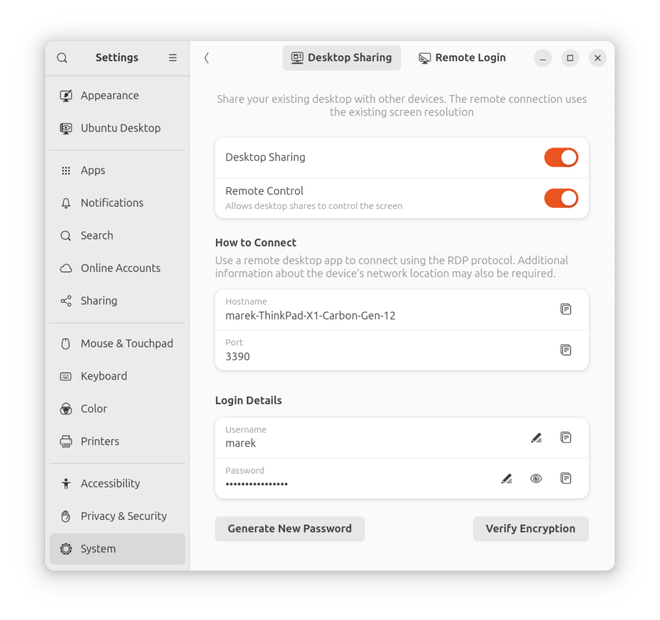
Task: Open Appearance settings
Action: 117,96
